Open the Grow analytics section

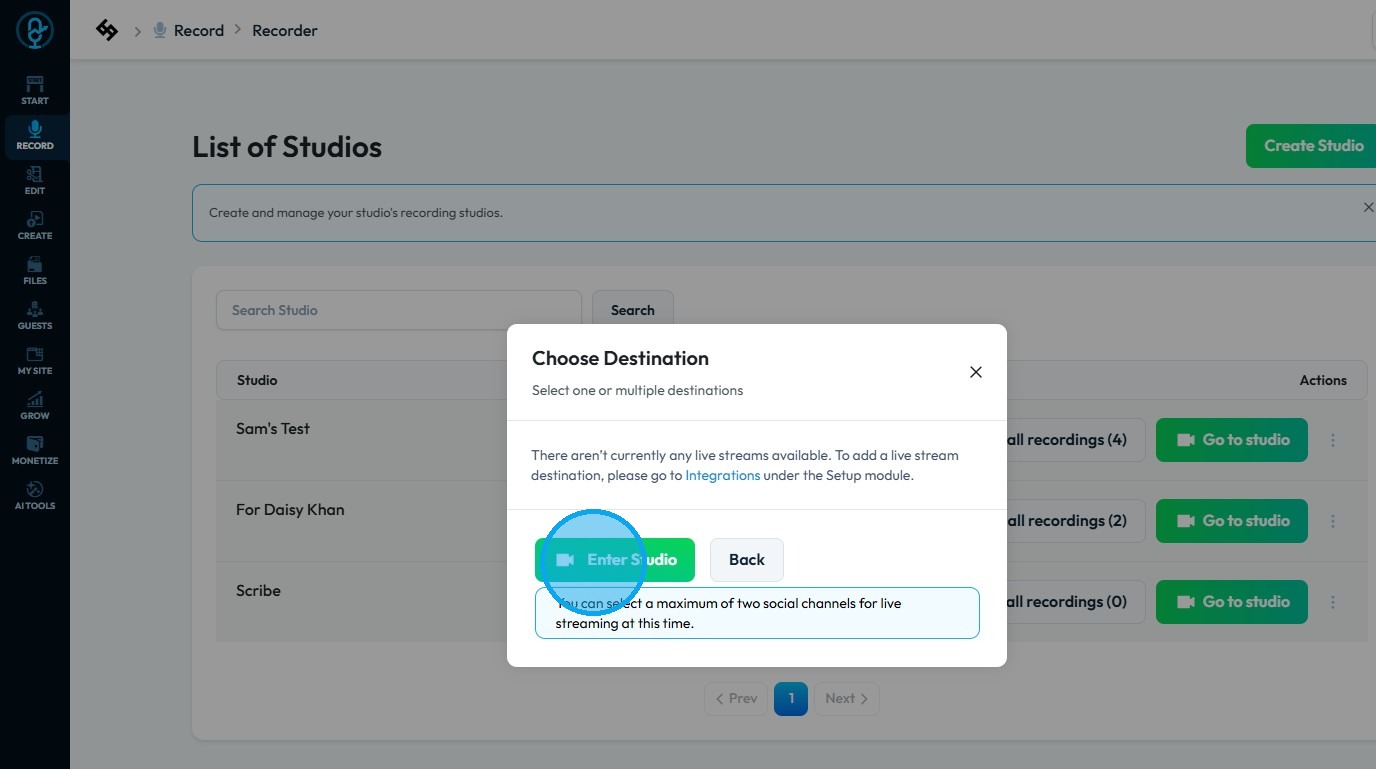[34, 405]
